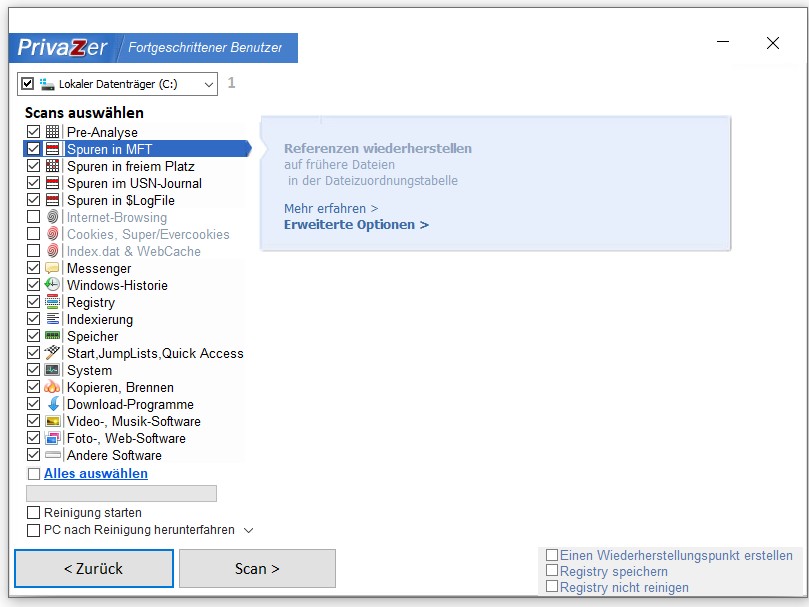This screenshot has height=607, width=809.
Task: Select the Andere Software row label
Action: click(x=114, y=455)
